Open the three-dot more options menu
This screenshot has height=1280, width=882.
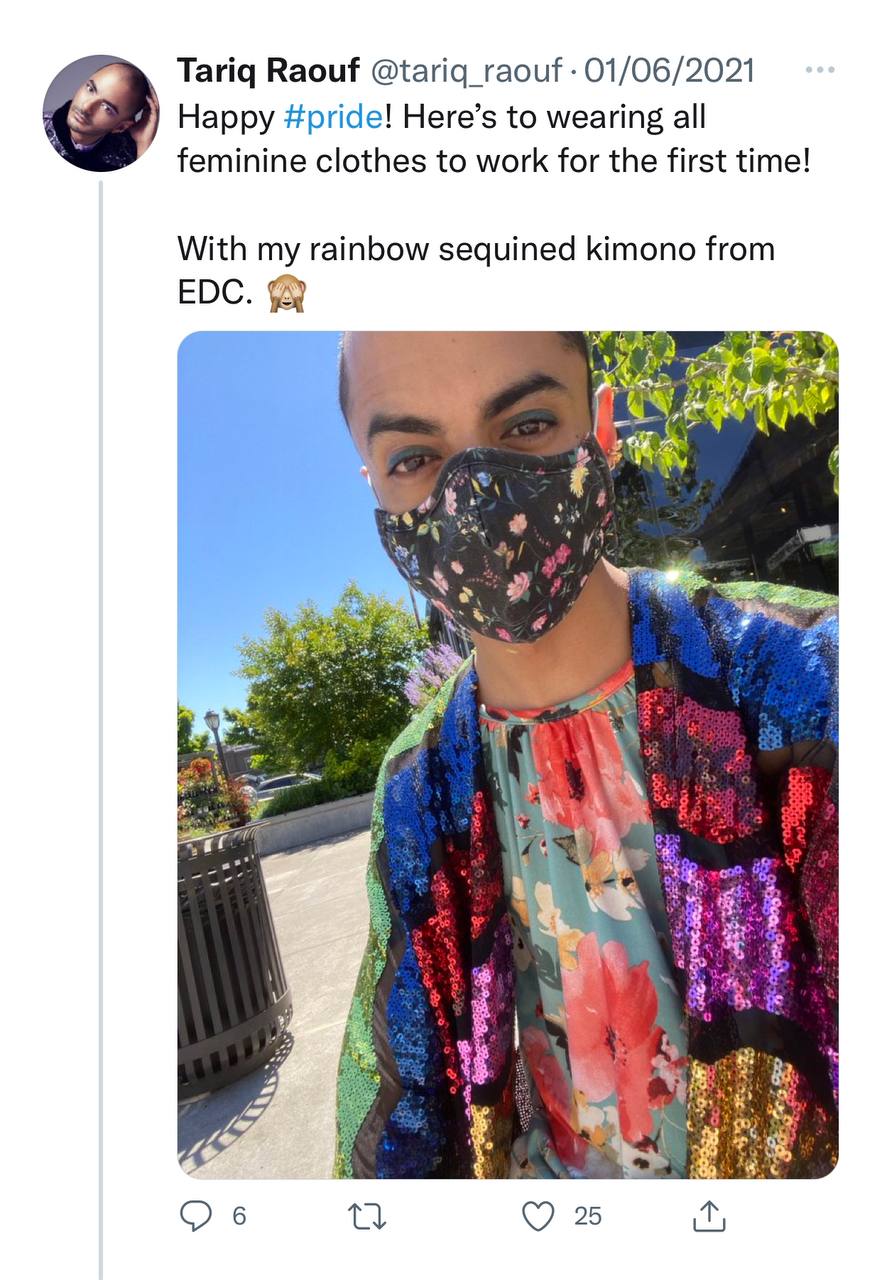pyautogui.click(x=819, y=71)
